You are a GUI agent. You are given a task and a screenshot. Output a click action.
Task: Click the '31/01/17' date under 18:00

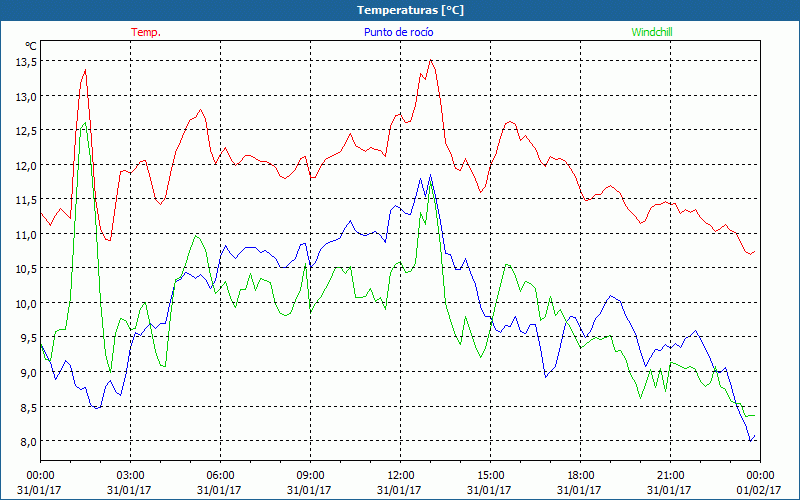[x=579, y=490]
